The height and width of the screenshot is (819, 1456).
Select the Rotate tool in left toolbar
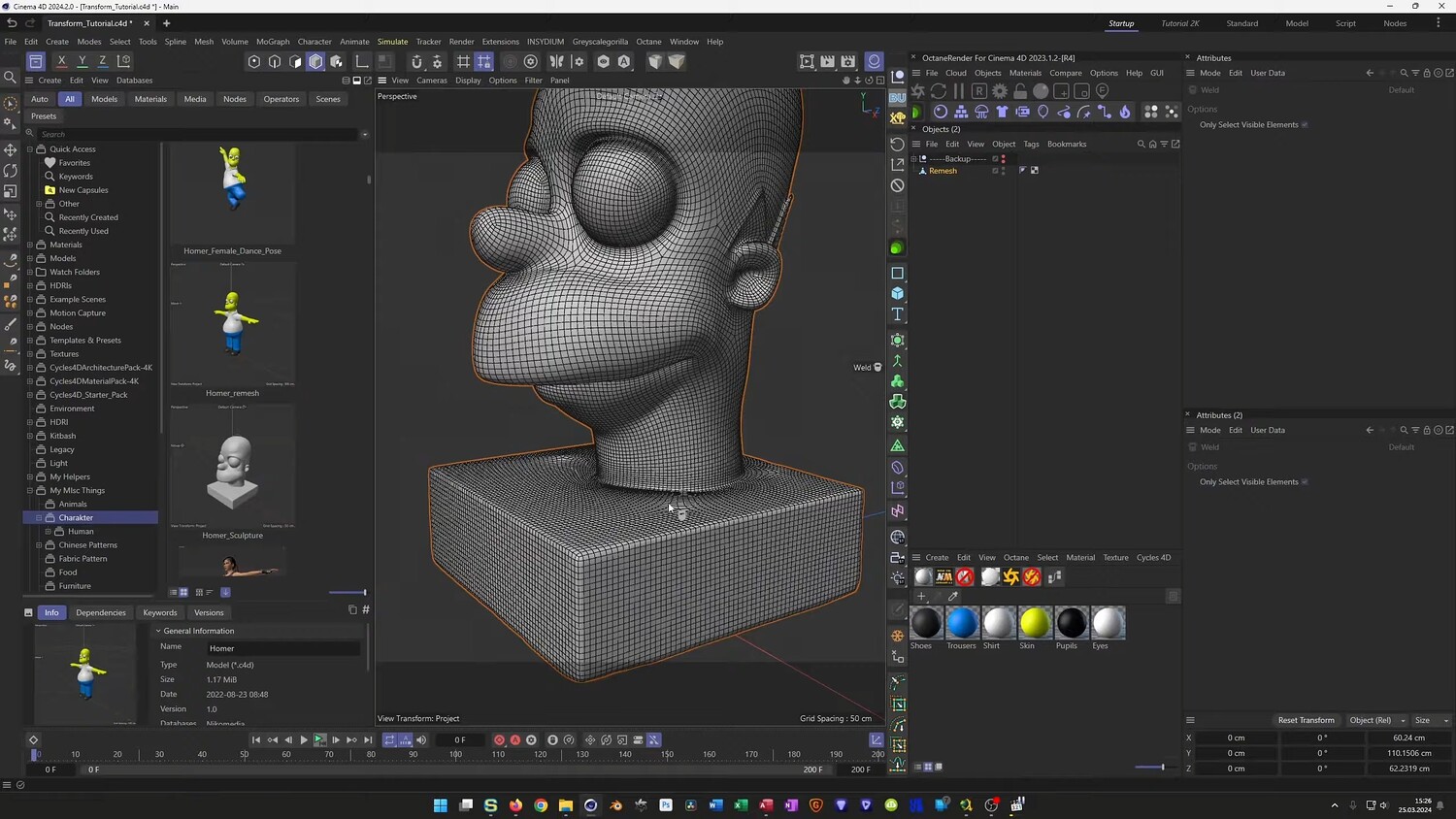click(11, 170)
